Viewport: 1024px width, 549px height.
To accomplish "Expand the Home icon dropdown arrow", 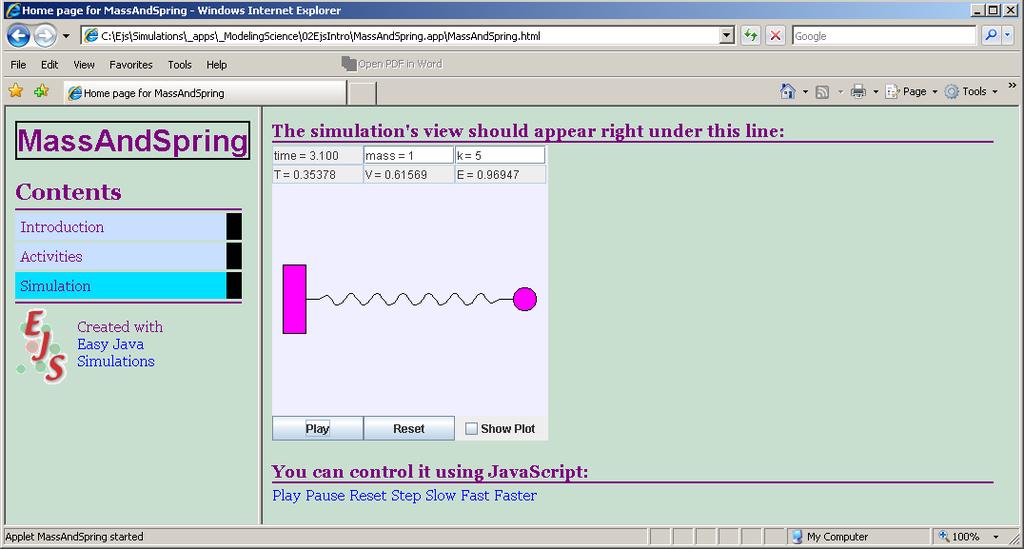I will [805, 92].
